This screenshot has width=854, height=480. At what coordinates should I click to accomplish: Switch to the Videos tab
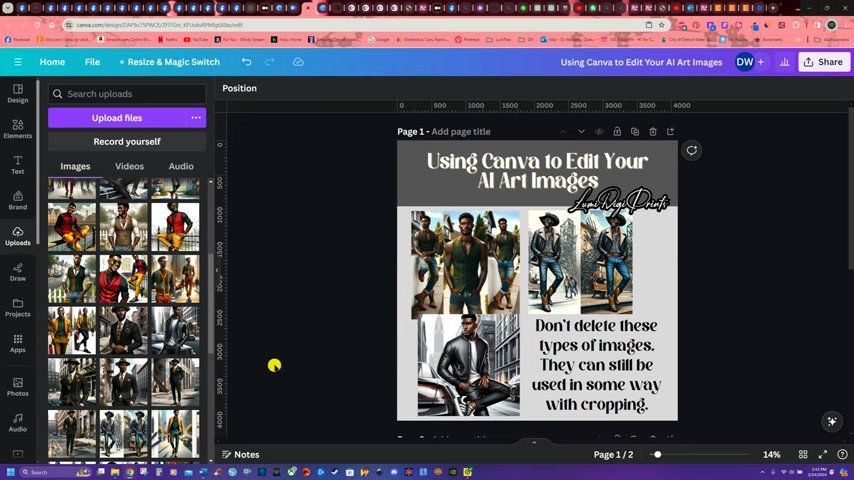click(129, 166)
